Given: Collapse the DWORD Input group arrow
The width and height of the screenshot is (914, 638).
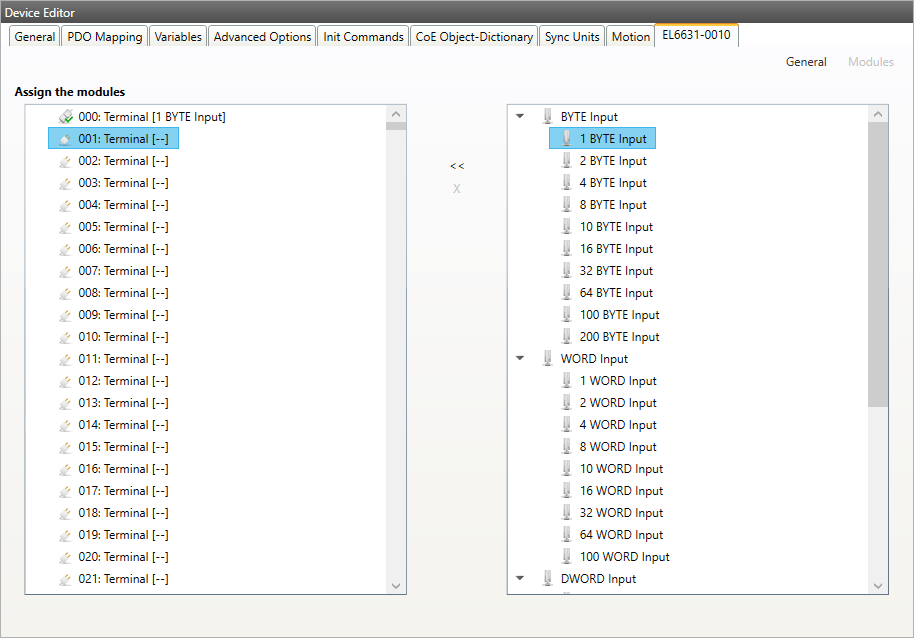Looking at the screenshot, I should point(520,579).
